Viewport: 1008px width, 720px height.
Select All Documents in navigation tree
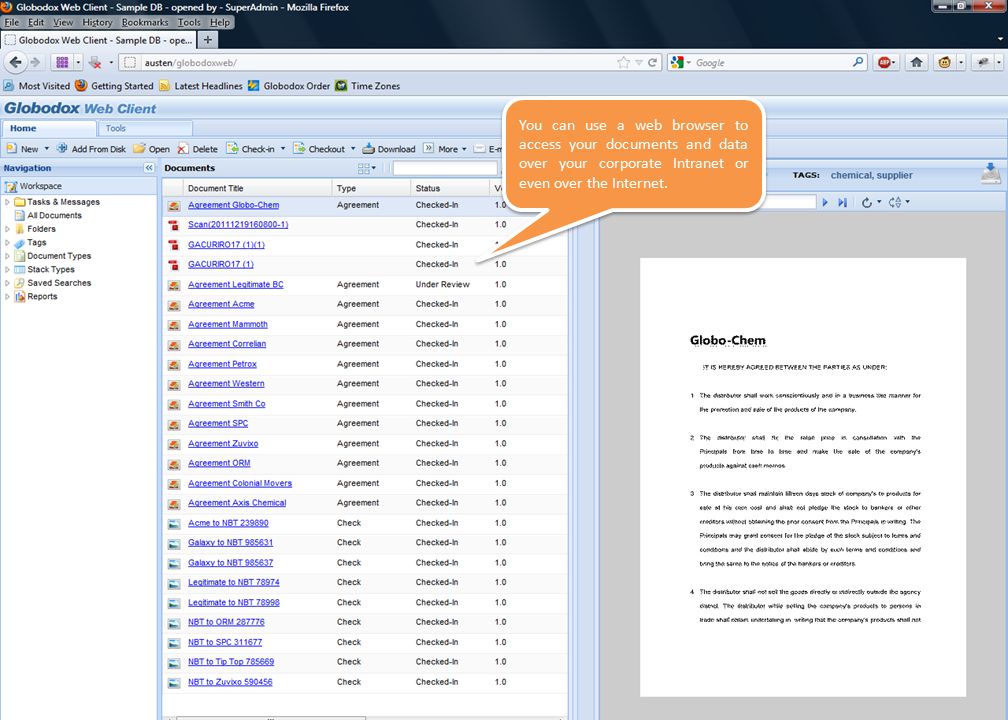(54, 215)
